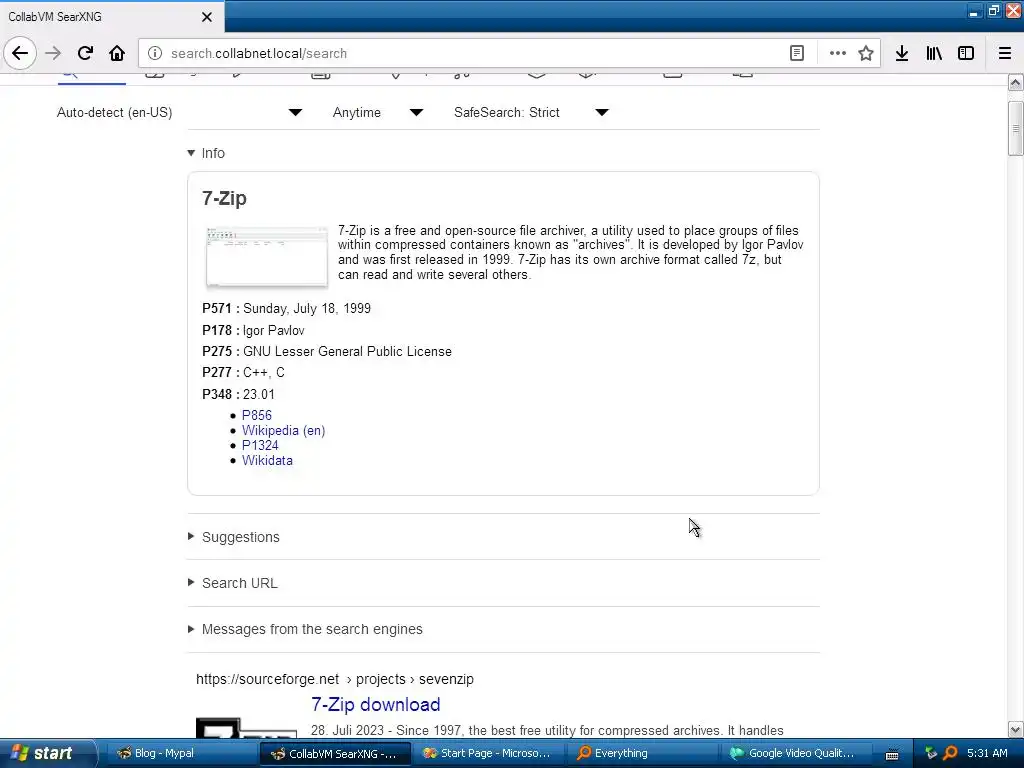Expand the Suggestions section
The width and height of the screenshot is (1024, 768).
(234, 537)
